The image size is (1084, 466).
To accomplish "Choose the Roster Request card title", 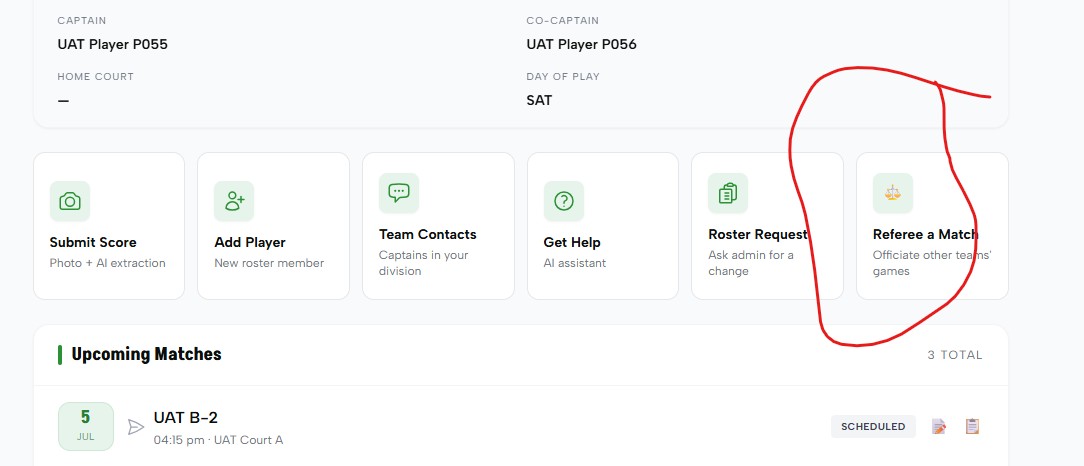I will [x=758, y=234].
